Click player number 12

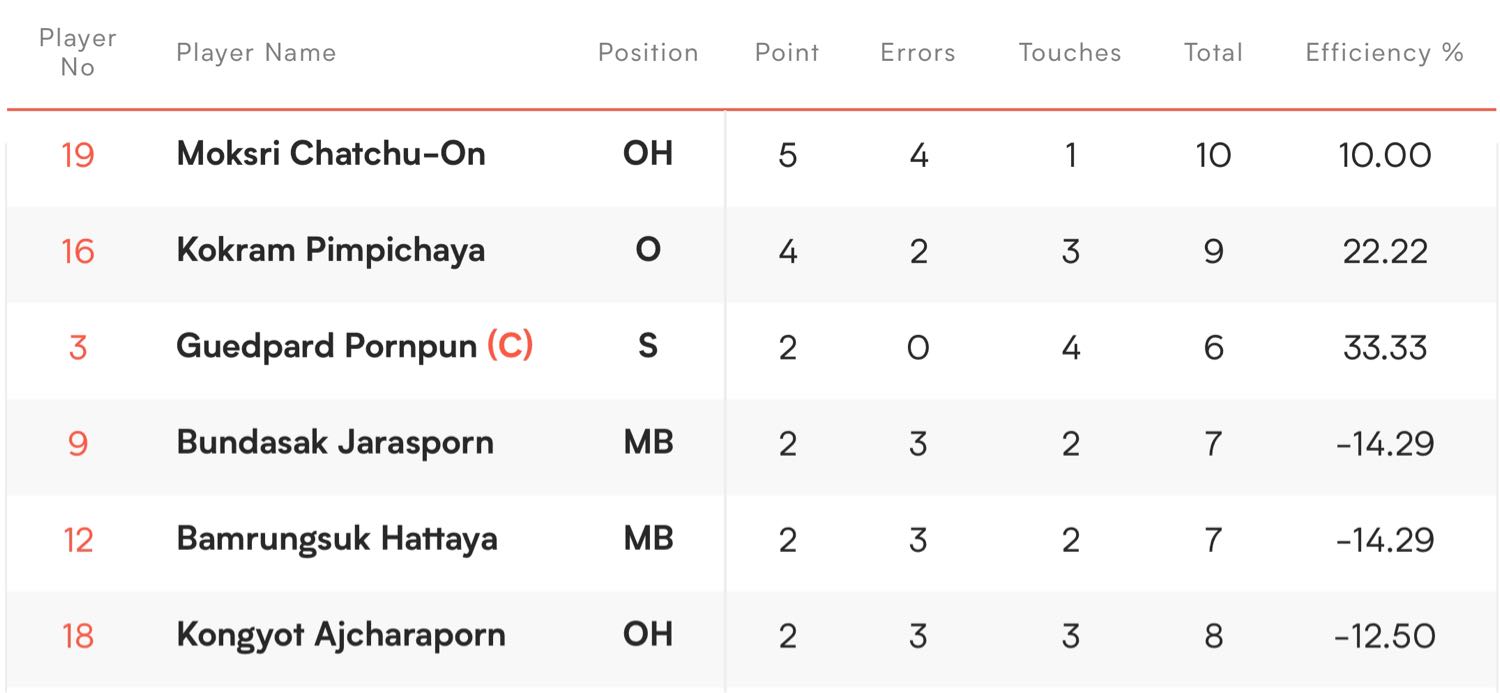click(78, 540)
